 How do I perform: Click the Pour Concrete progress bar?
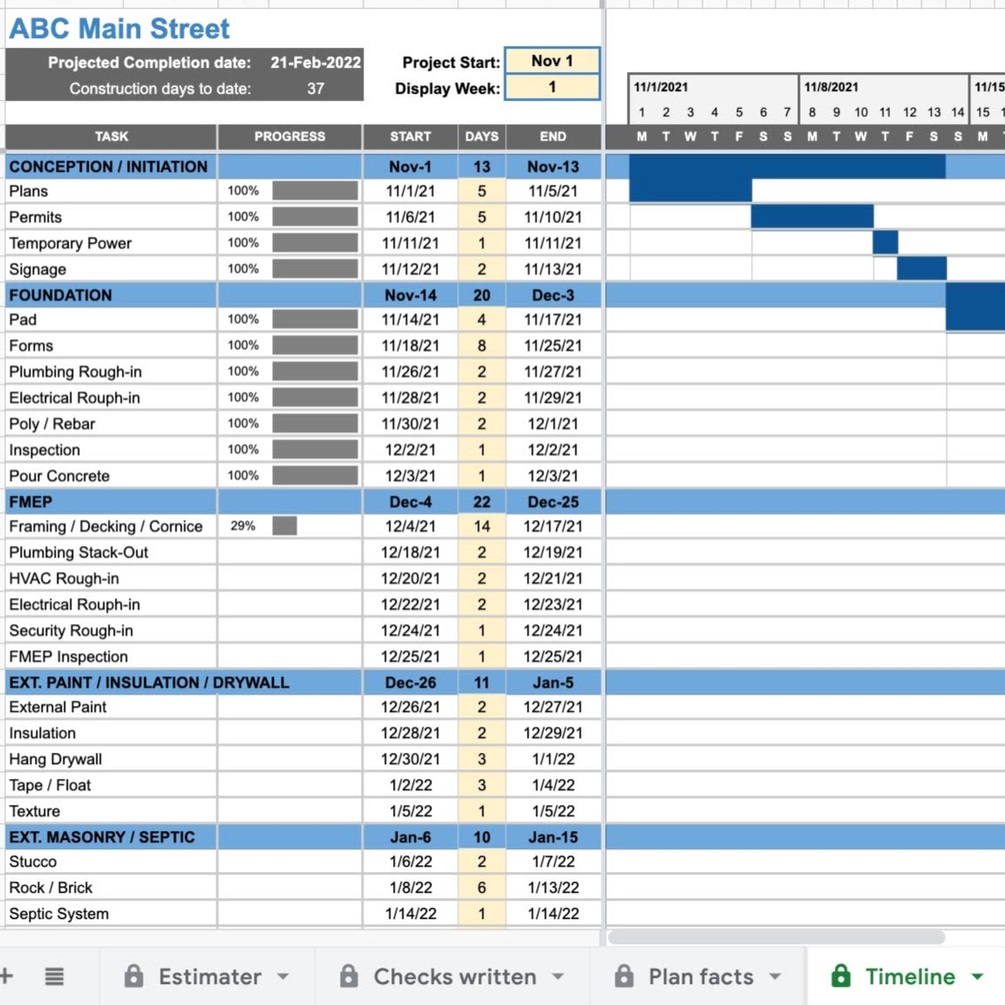315,476
